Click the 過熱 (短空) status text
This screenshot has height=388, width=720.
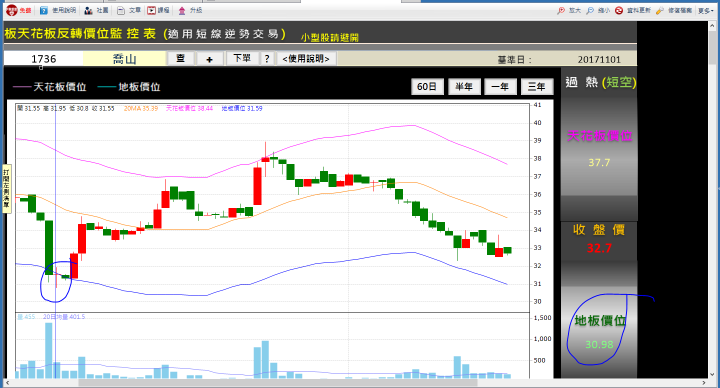pyautogui.click(x=601, y=82)
